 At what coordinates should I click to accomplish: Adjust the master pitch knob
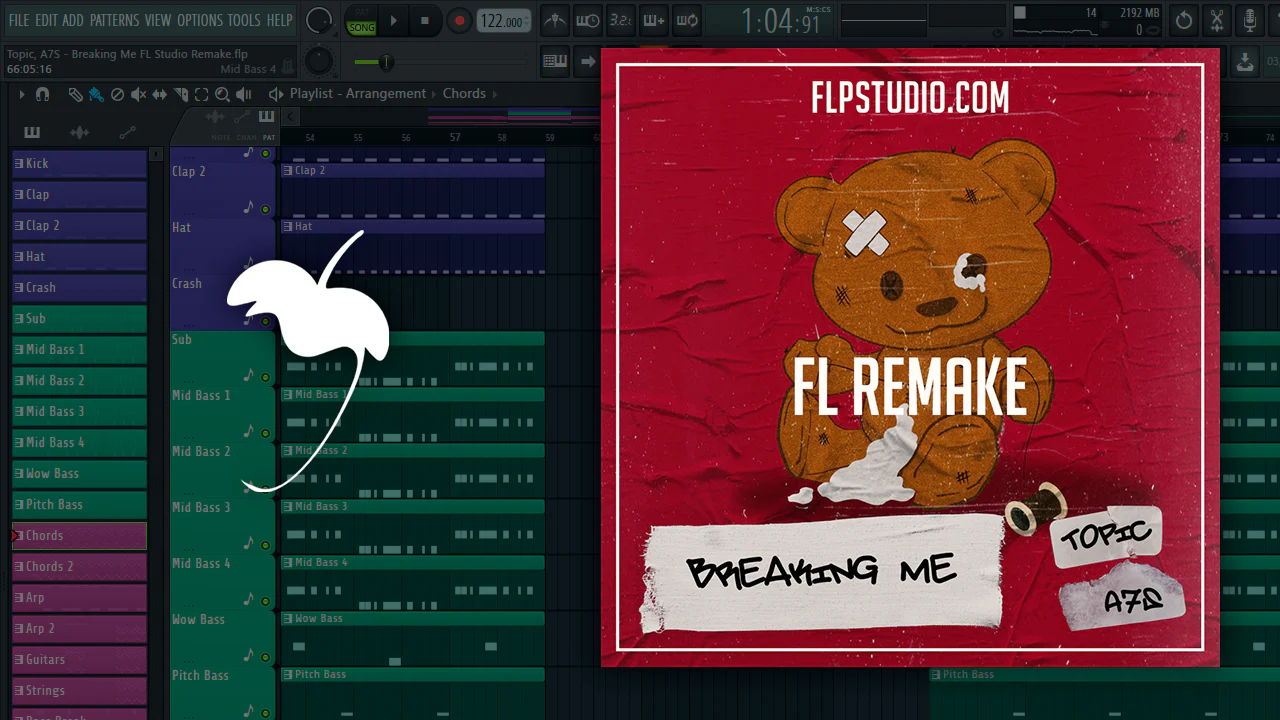tap(319, 61)
